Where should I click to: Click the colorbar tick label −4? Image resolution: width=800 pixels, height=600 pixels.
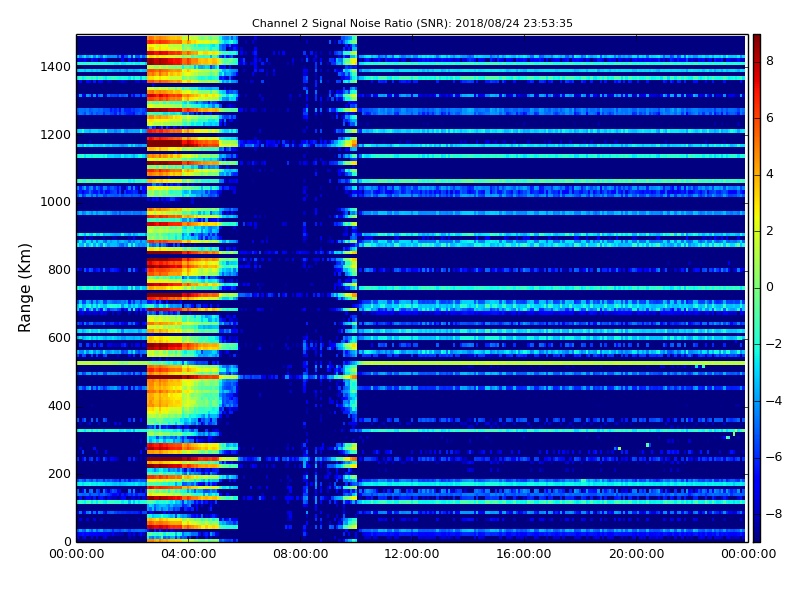click(774, 401)
